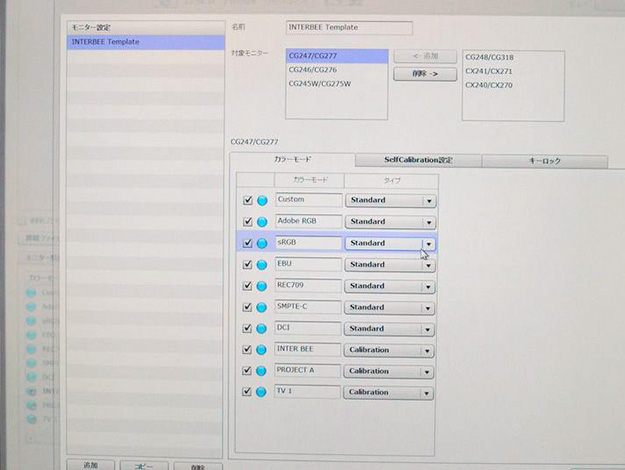
Task: Select CG245W/CG275W in target monitor list
Action: point(337,84)
